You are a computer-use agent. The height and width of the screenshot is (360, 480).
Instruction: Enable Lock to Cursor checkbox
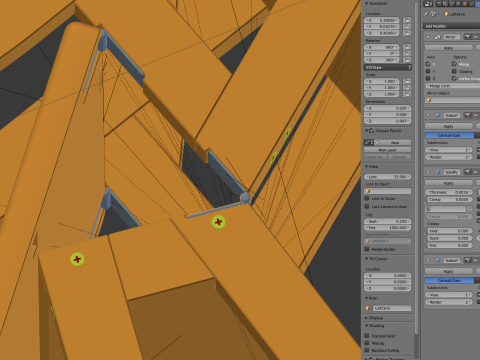pos(367,198)
